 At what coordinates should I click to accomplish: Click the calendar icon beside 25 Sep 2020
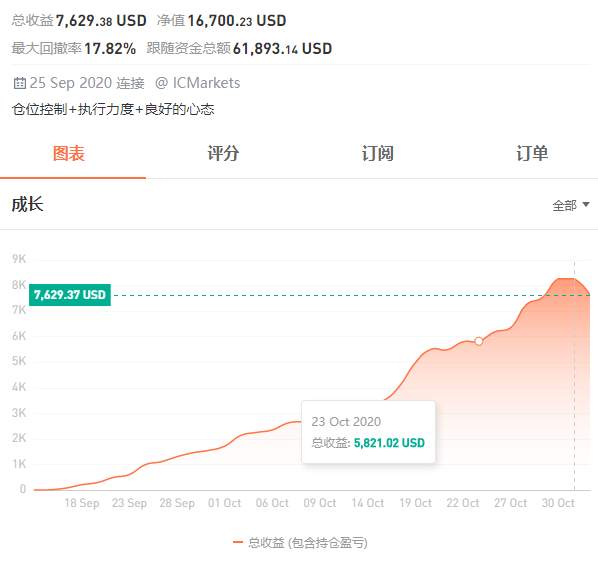pos(19,83)
